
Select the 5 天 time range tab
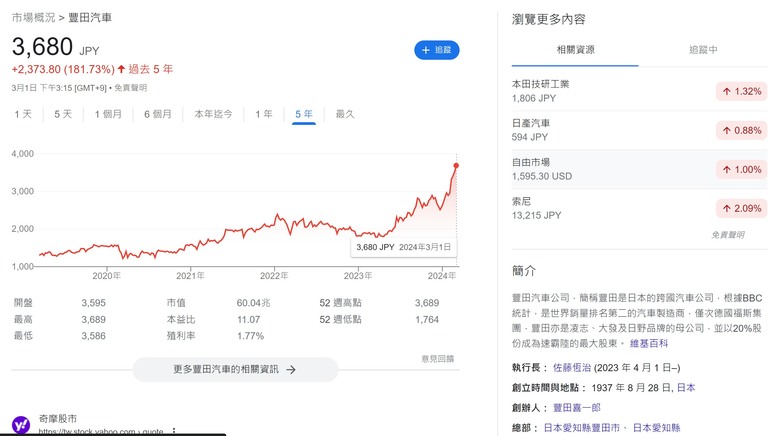pos(63,114)
